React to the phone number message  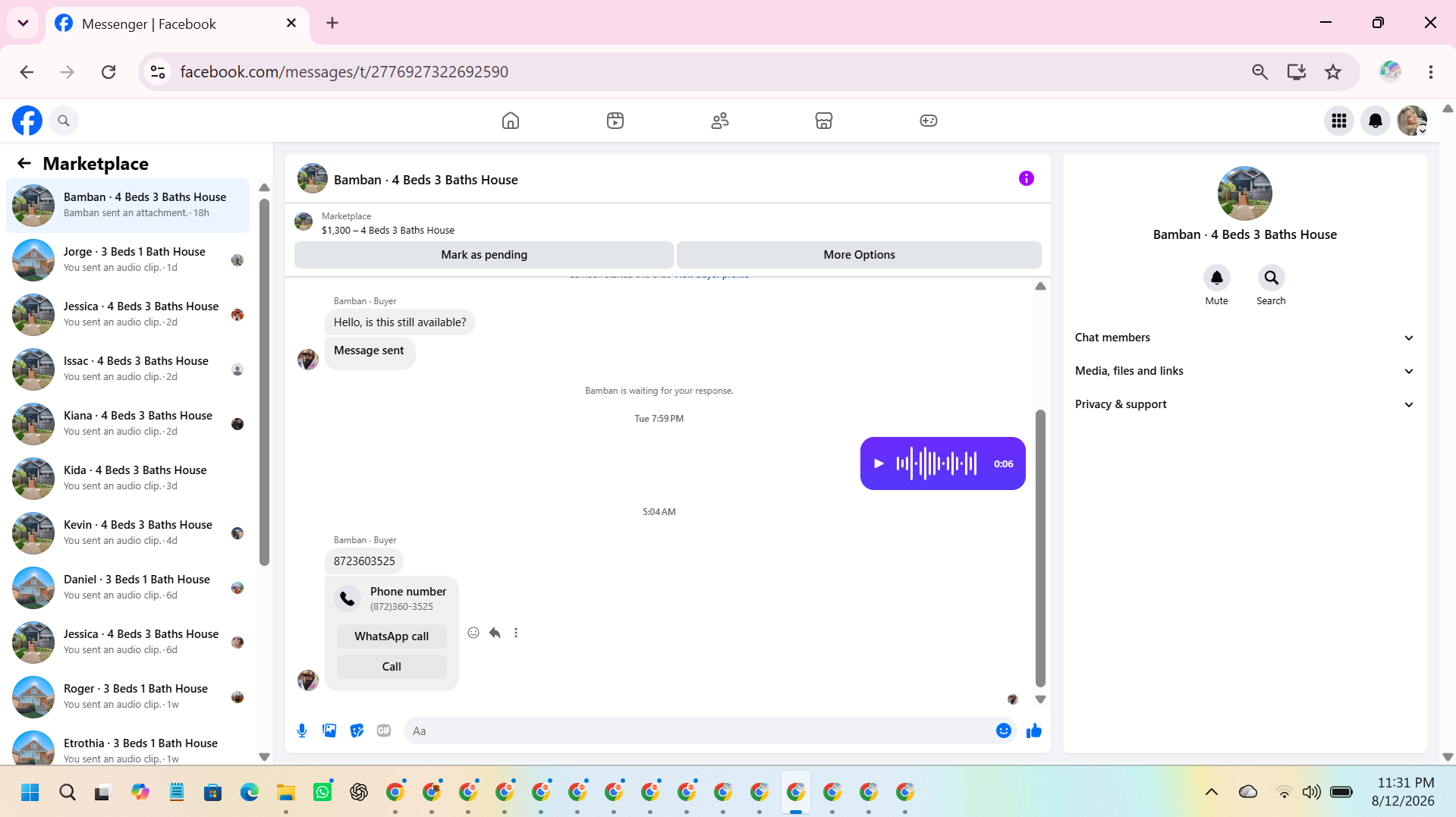point(473,633)
